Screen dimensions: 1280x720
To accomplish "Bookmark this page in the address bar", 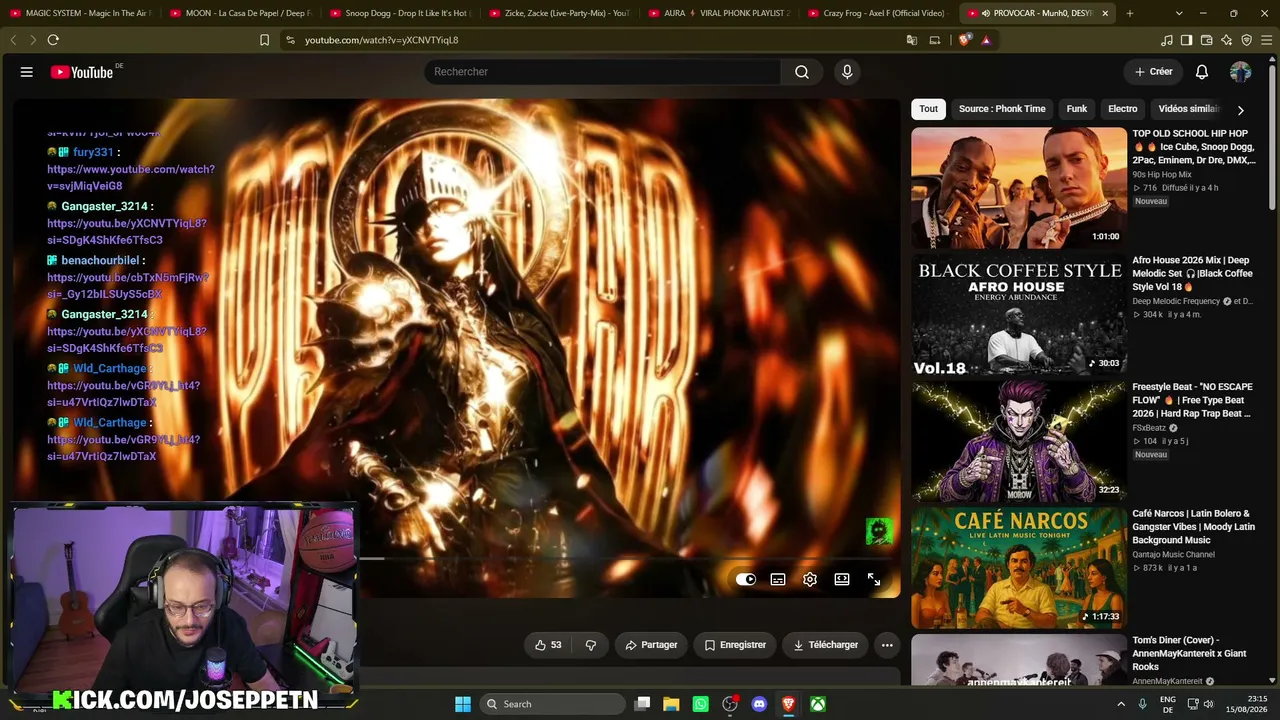I will coord(264,40).
